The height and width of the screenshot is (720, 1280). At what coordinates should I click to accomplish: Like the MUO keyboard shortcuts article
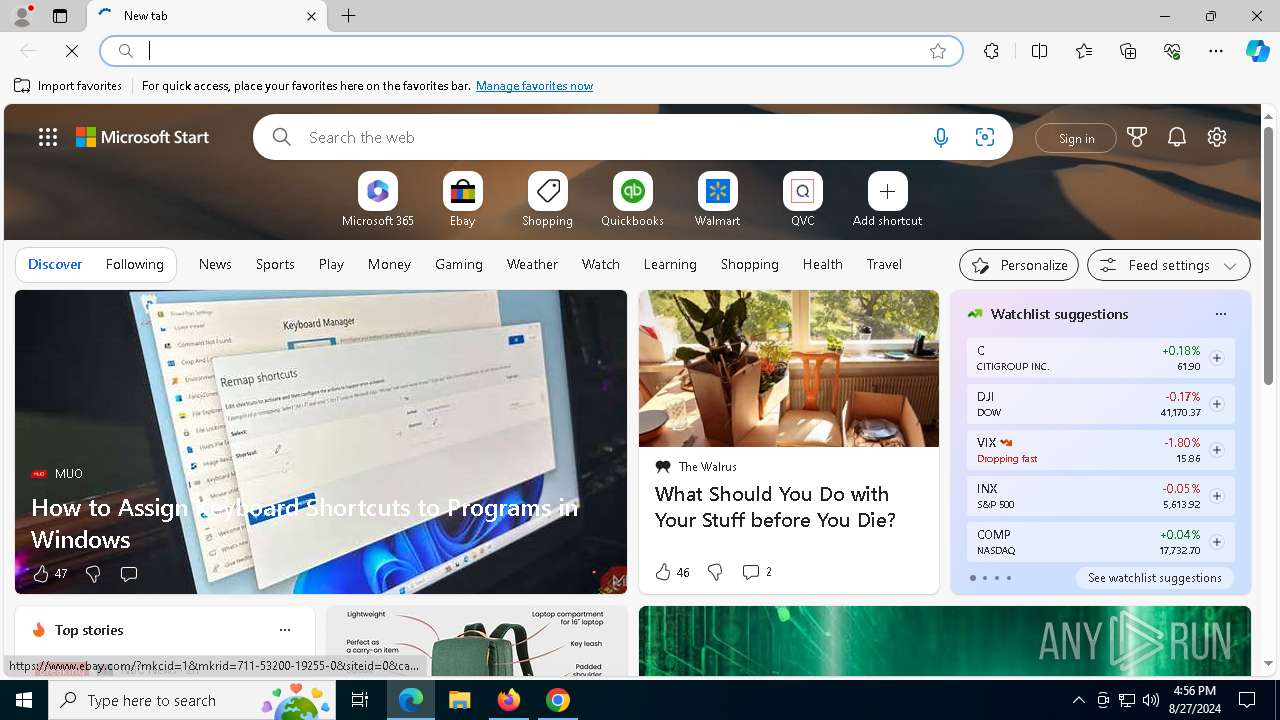click(x=50, y=574)
